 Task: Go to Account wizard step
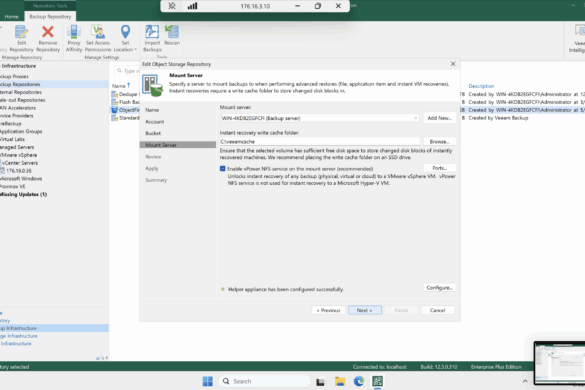pyautogui.click(x=154, y=122)
